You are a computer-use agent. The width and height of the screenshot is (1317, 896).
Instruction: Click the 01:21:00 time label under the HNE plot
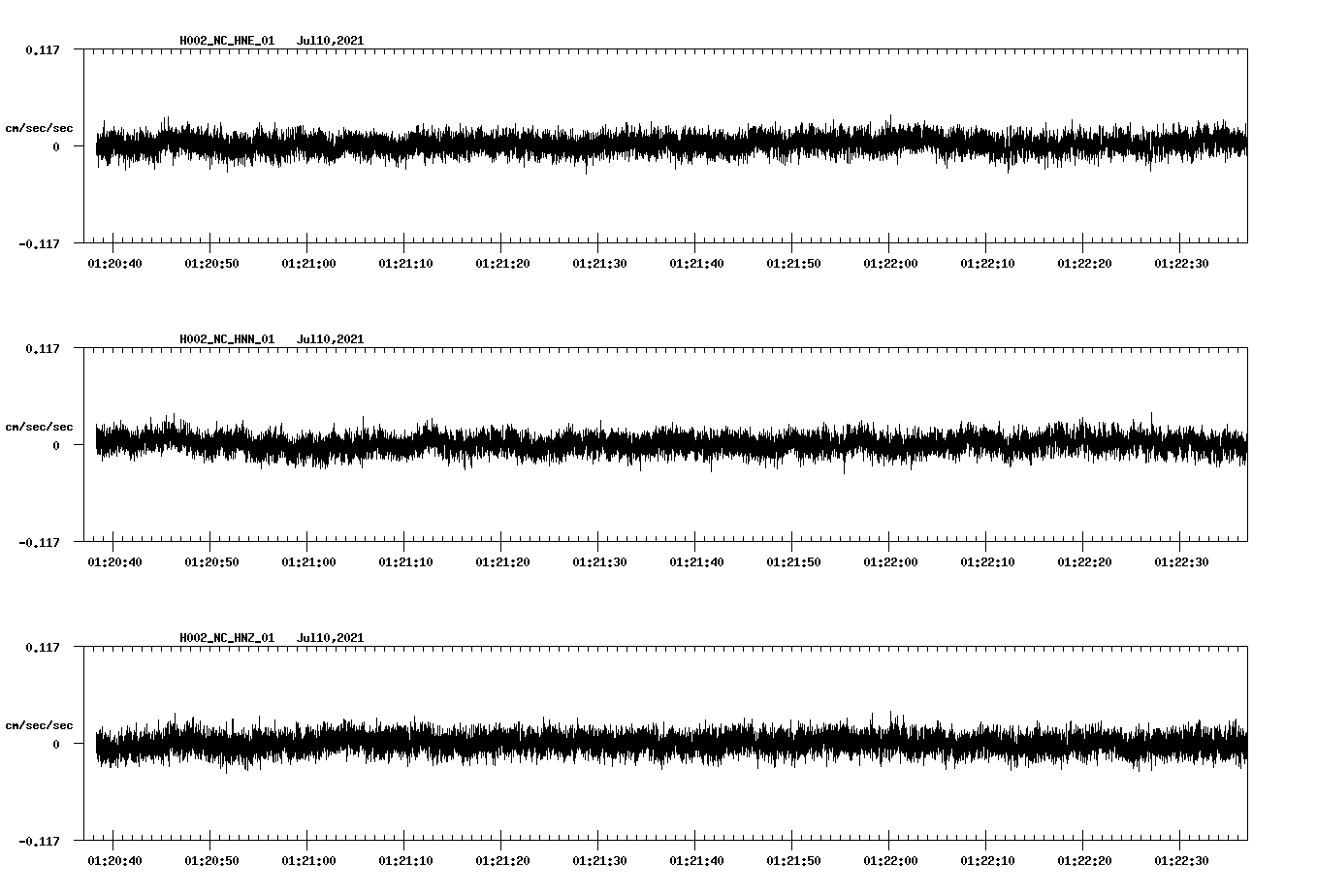(308, 264)
